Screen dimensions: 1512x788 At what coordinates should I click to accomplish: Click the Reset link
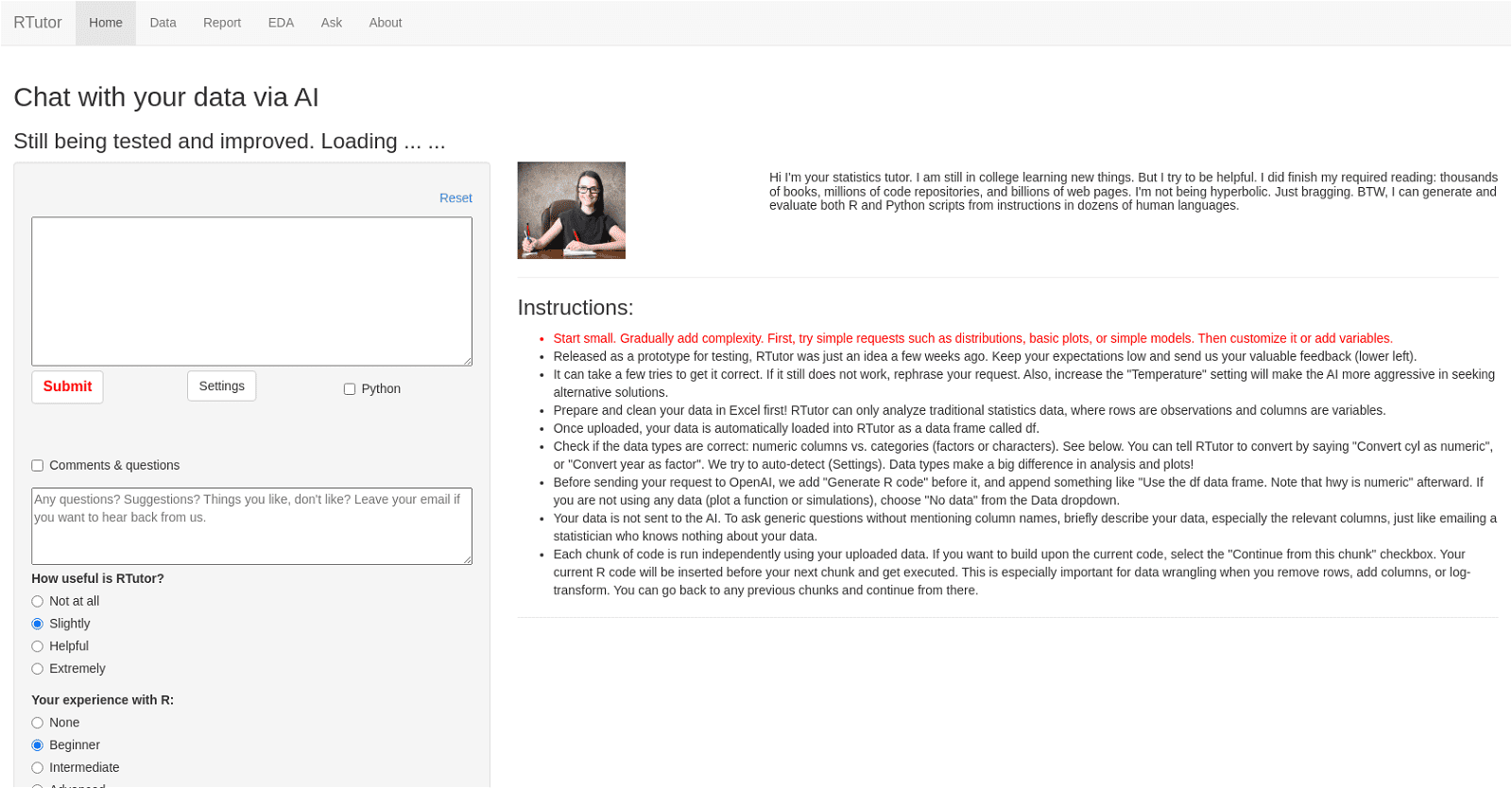[455, 197]
